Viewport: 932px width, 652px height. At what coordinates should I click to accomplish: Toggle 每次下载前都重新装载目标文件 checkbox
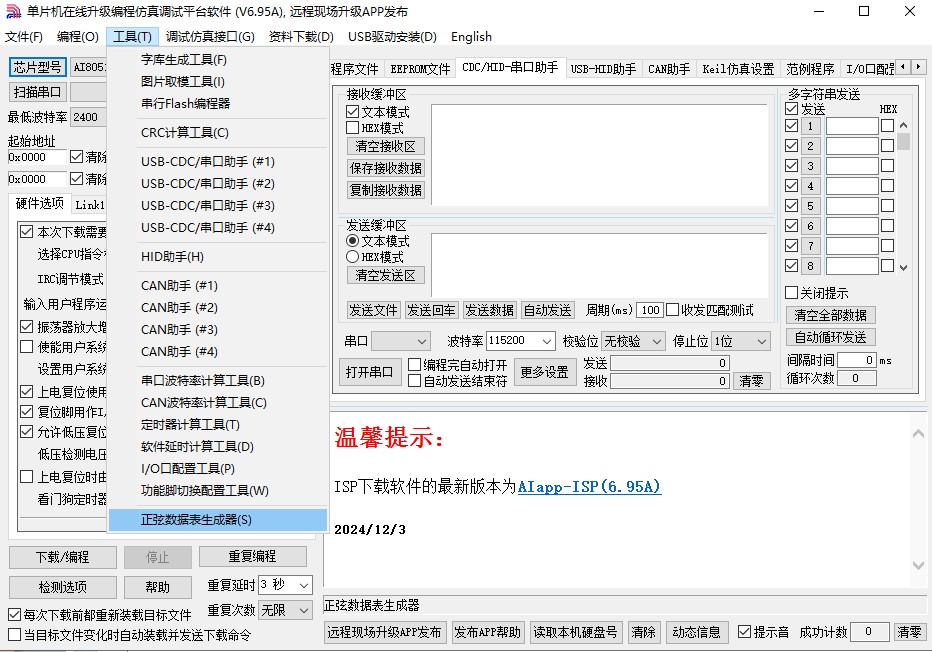tap(14, 615)
